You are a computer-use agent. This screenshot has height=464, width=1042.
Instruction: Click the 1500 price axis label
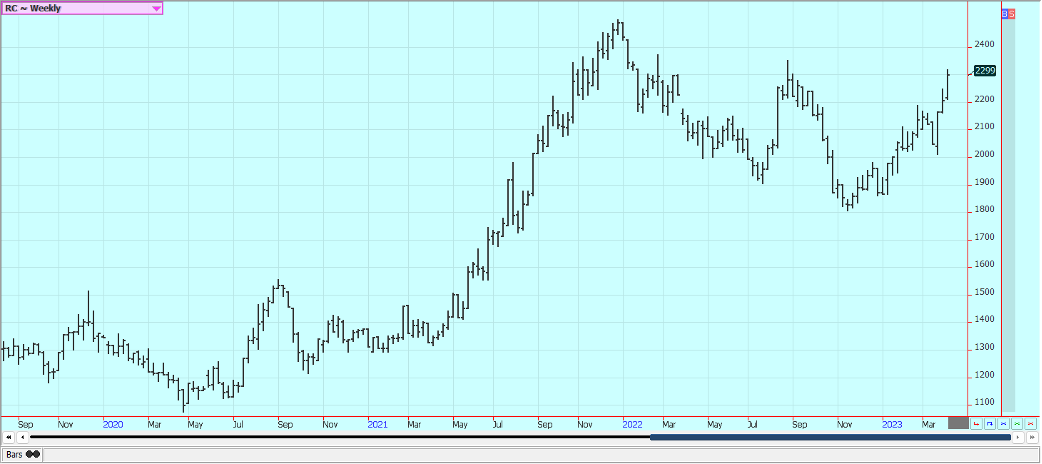pyautogui.click(x=984, y=292)
